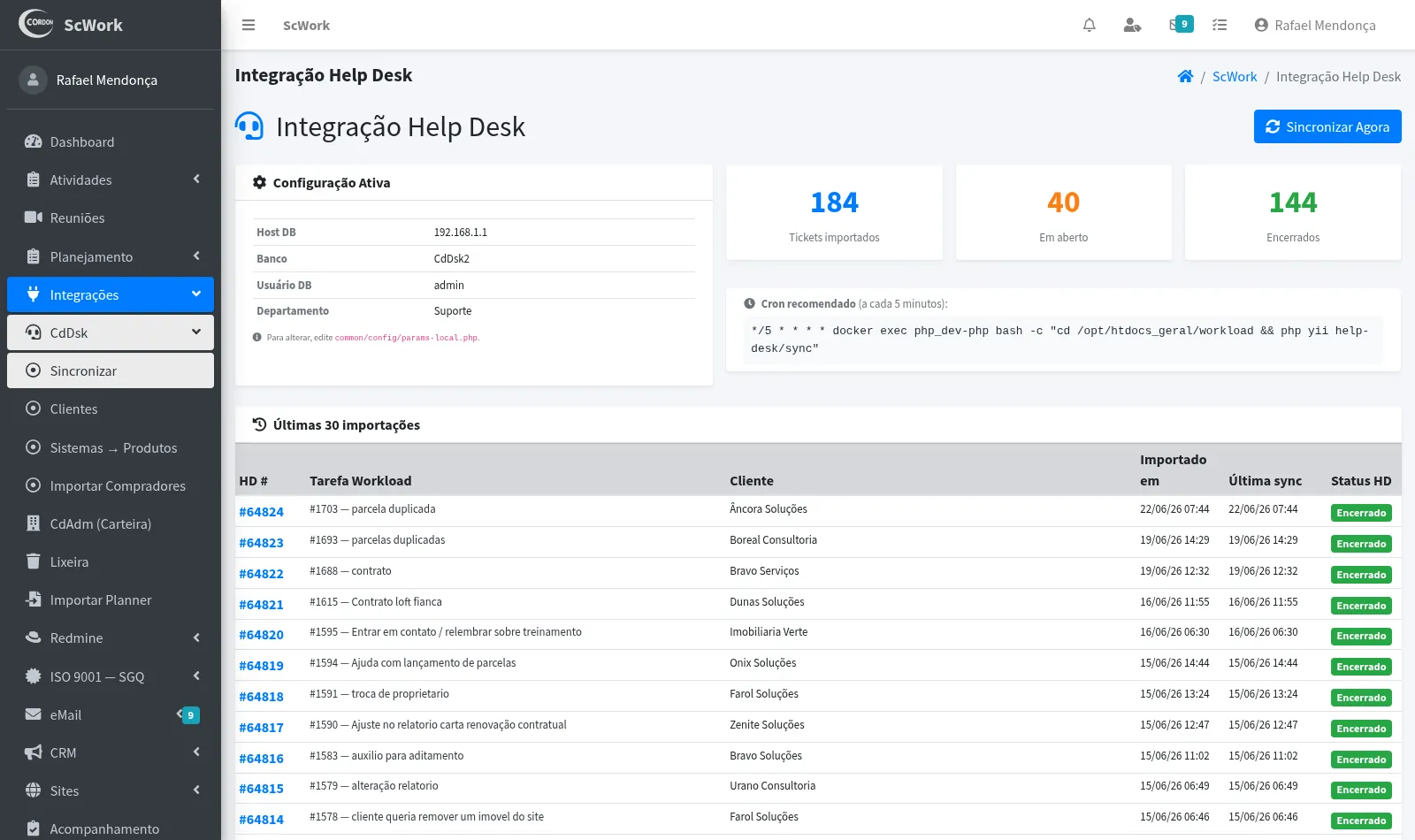This screenshot has width=1415, height=840.
Task: Open the task list icon in top bar
Action: (1220, 25)
